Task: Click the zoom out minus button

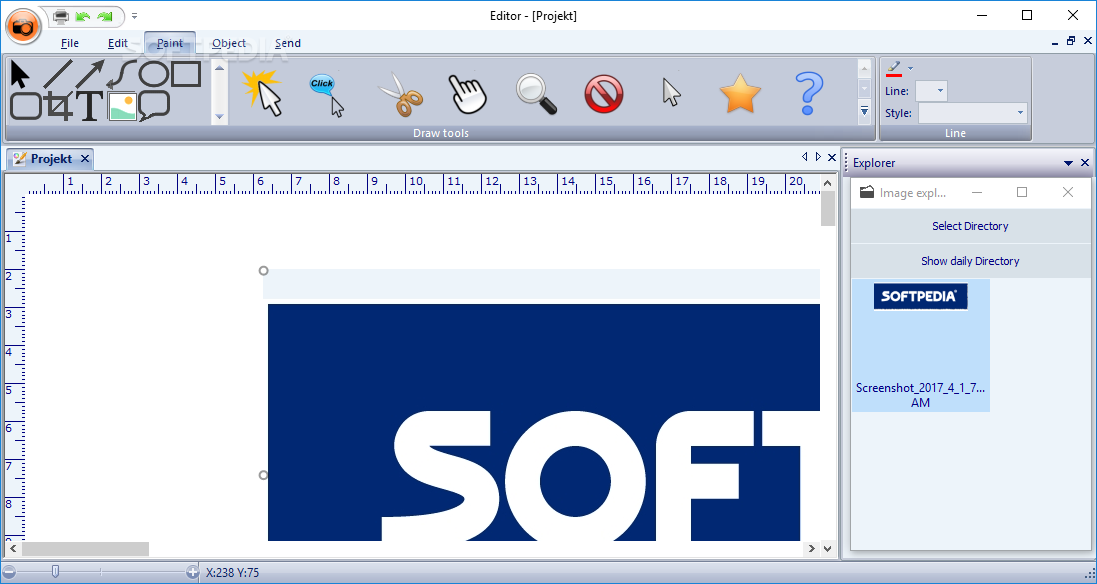Action: click(x=9, y=573)
